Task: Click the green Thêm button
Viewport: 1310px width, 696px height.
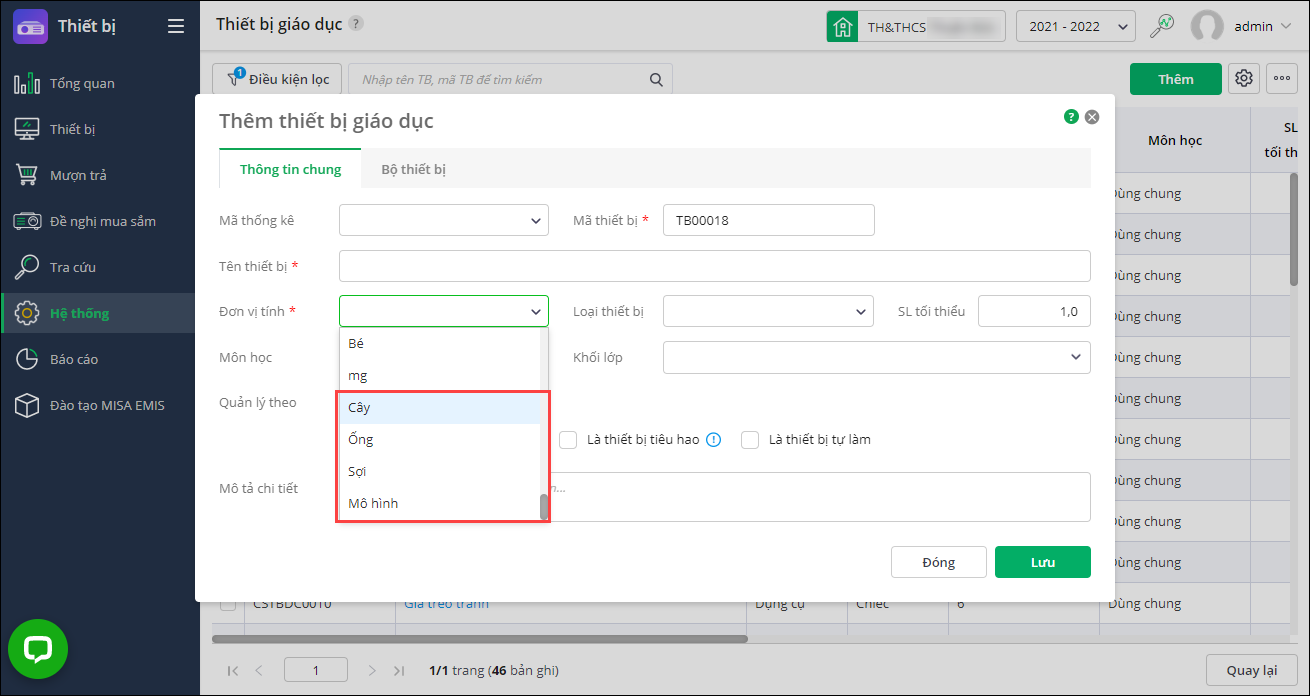Action: pyautogui.click(x=1176, y=79)
